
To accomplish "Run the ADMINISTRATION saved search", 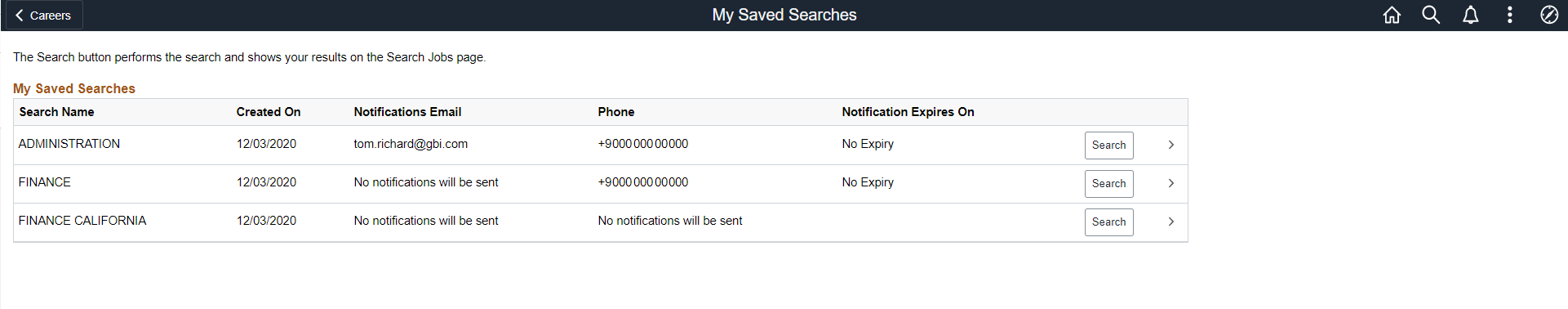I will click(1108, 146).
